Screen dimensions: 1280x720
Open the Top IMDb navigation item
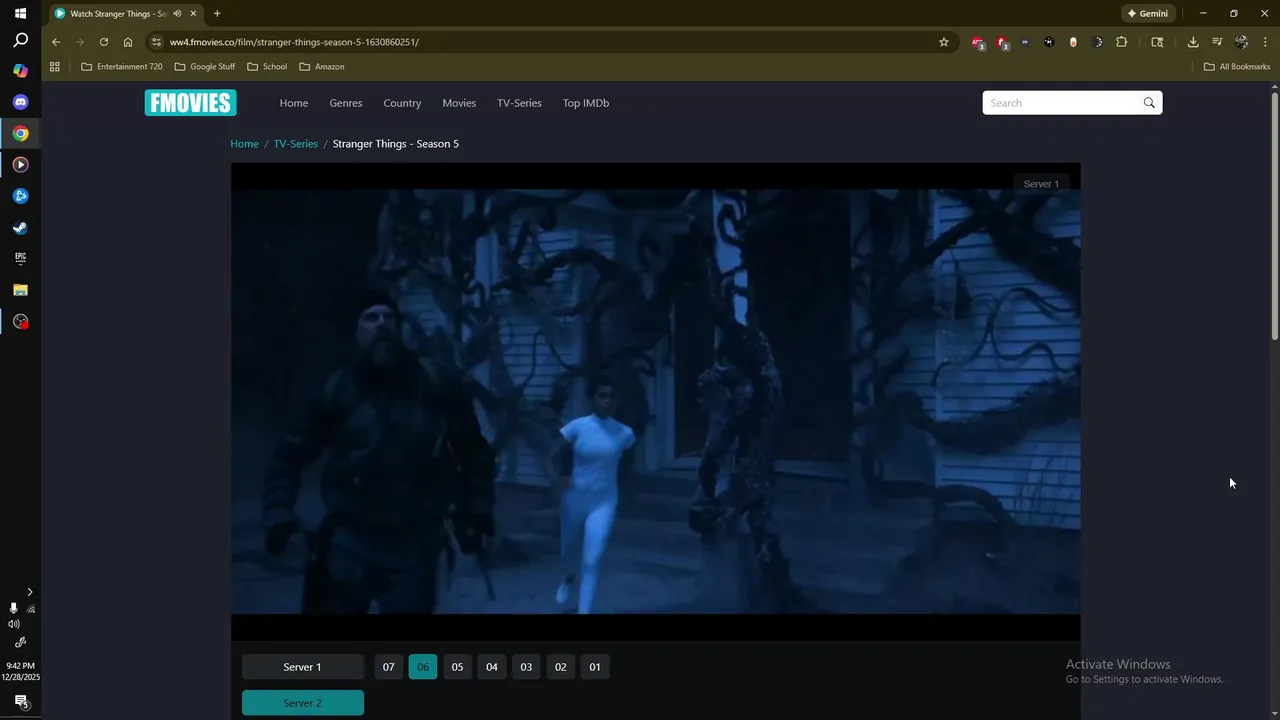click(586, 103)
